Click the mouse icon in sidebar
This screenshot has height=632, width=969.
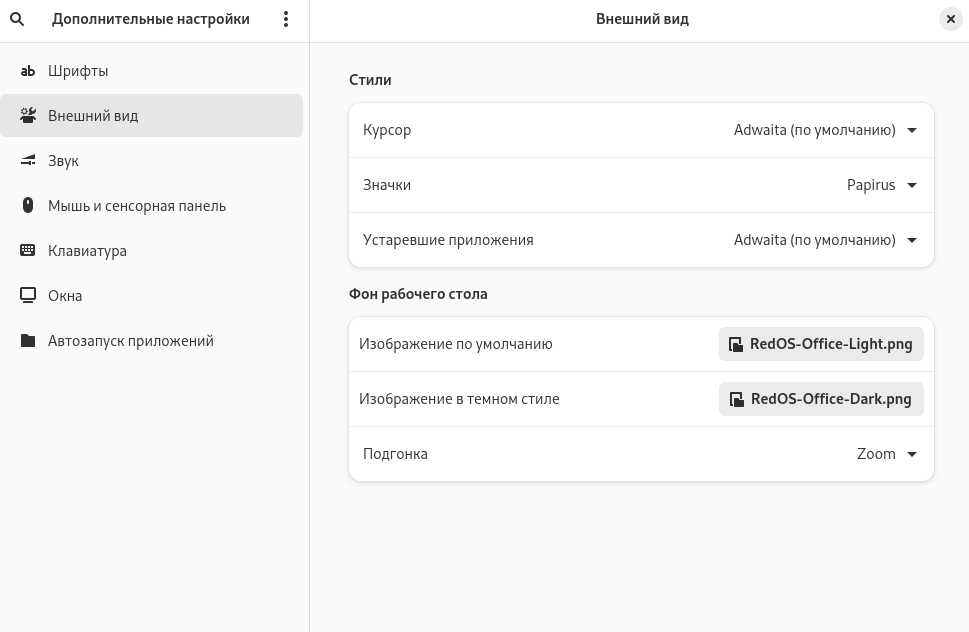coord(28,206)
